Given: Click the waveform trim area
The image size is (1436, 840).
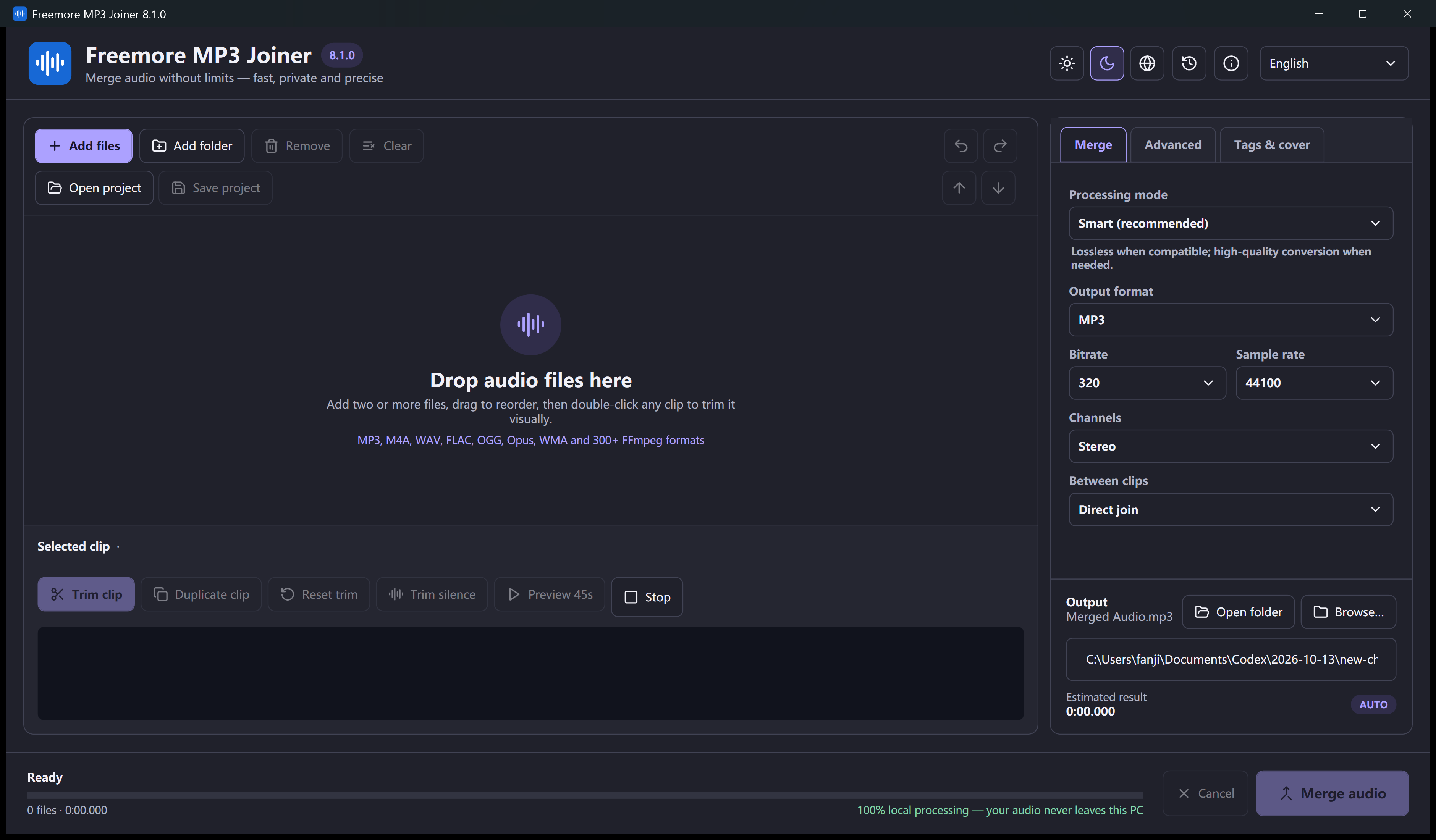Looking at the screenshot, I should 530,674.
